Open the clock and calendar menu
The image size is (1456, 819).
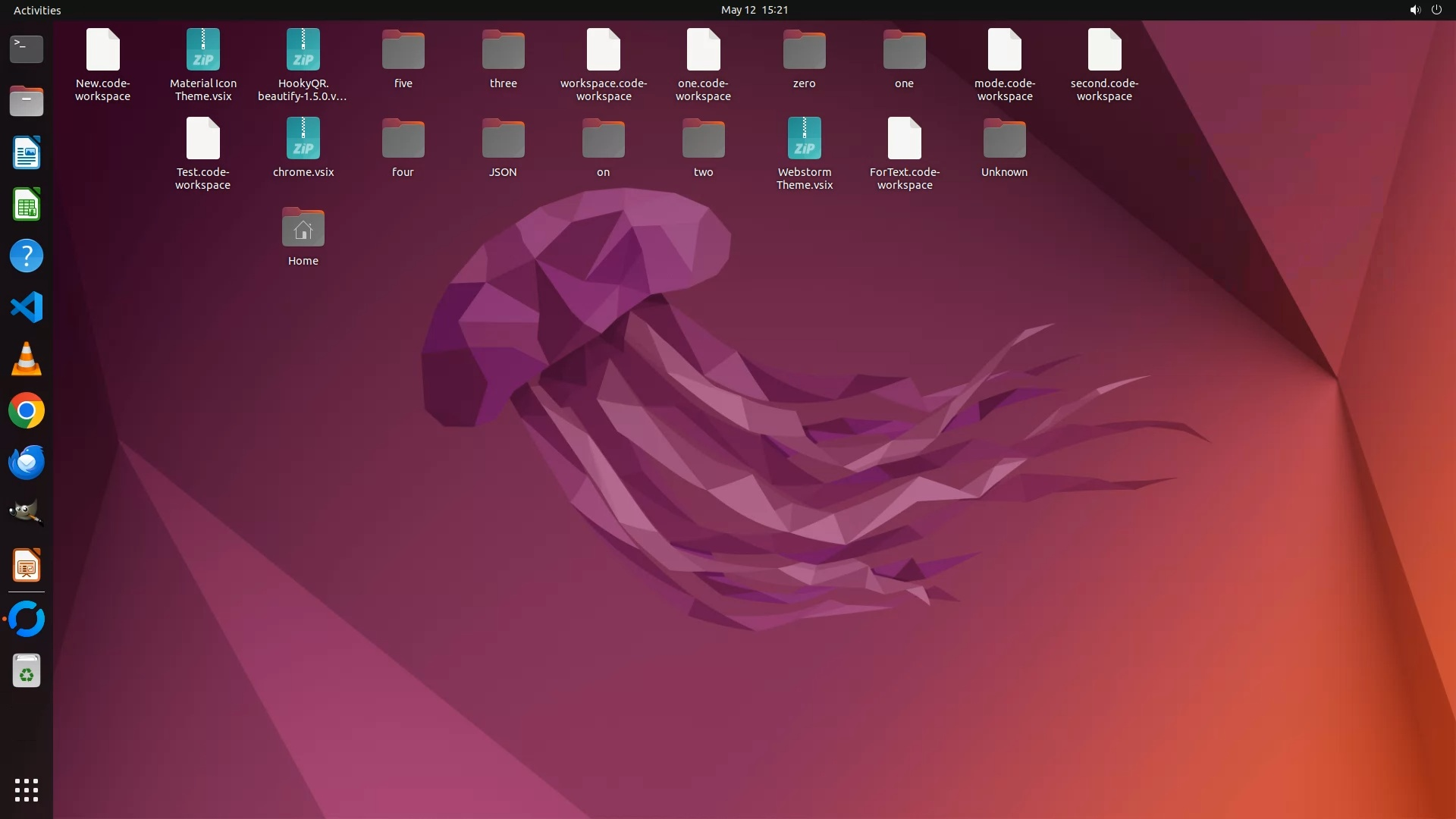point(754,10)
